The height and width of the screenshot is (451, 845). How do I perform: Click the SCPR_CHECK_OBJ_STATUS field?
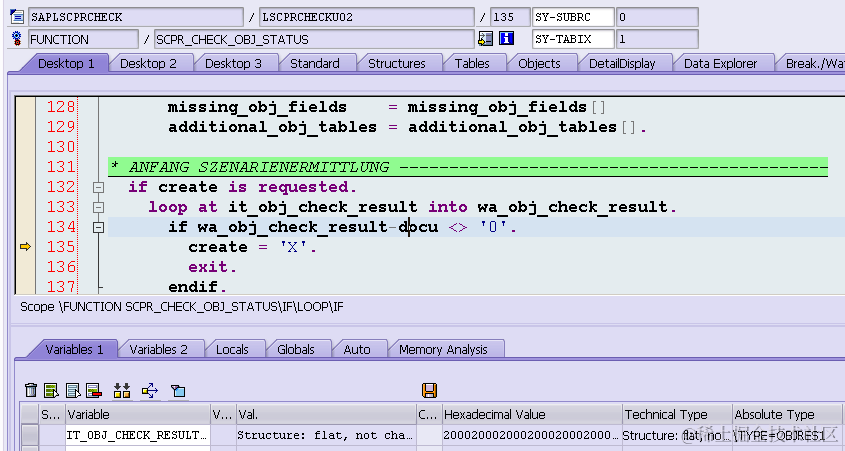coord(314,39)
